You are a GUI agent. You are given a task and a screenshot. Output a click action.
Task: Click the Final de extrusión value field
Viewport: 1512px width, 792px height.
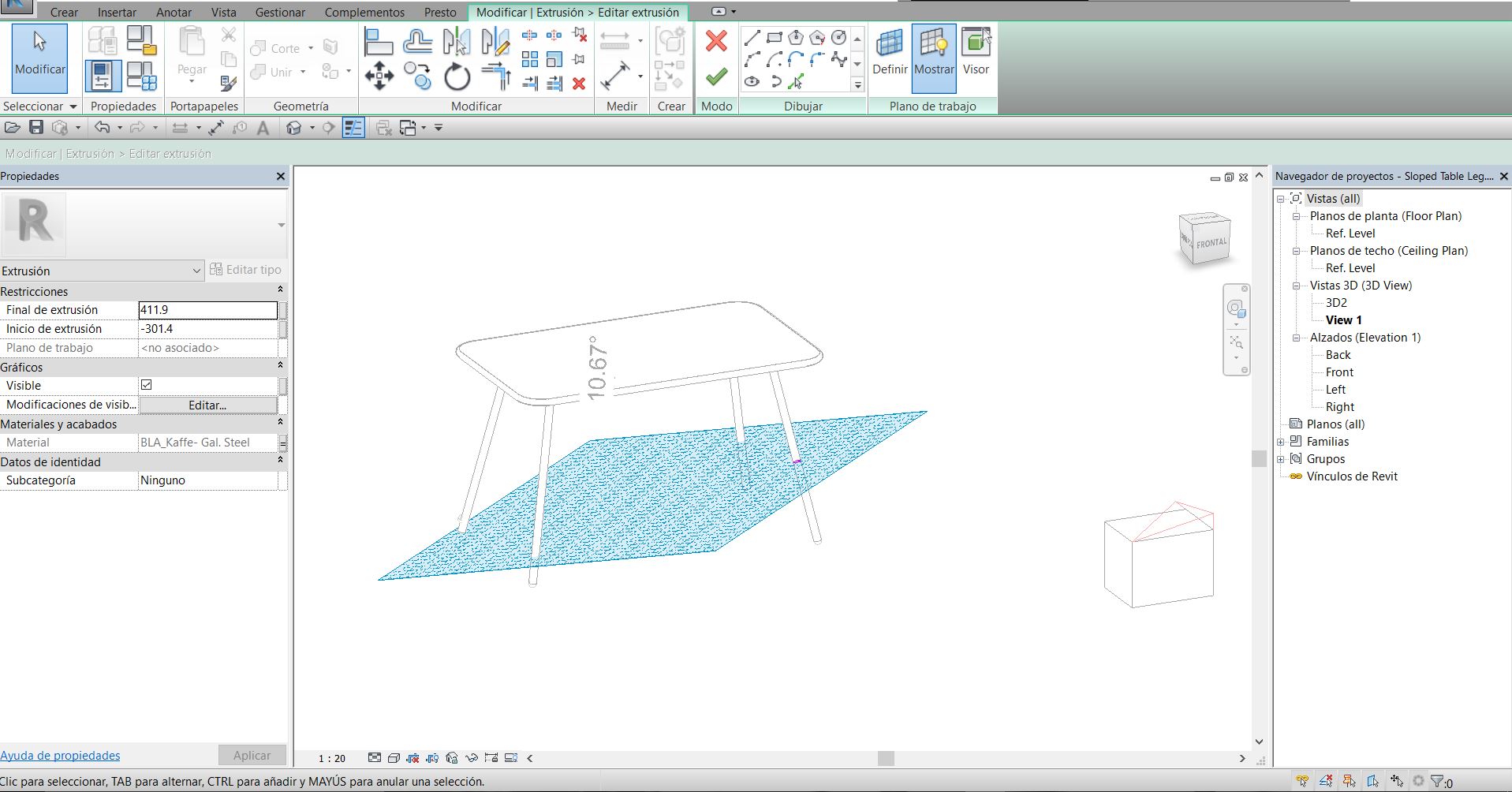click(x=207, y=309)
